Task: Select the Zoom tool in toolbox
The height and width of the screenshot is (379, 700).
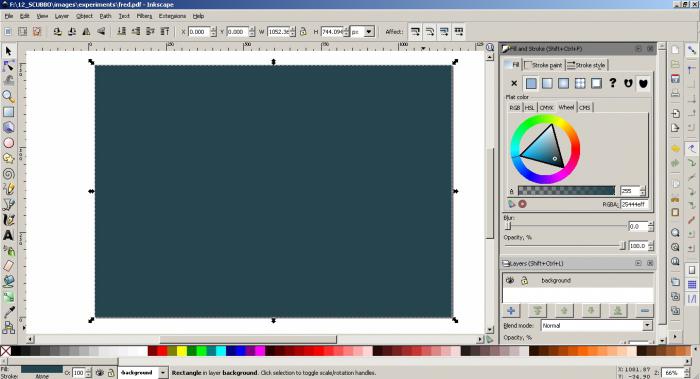Action: pyautogui.click(x=8, y=96)
